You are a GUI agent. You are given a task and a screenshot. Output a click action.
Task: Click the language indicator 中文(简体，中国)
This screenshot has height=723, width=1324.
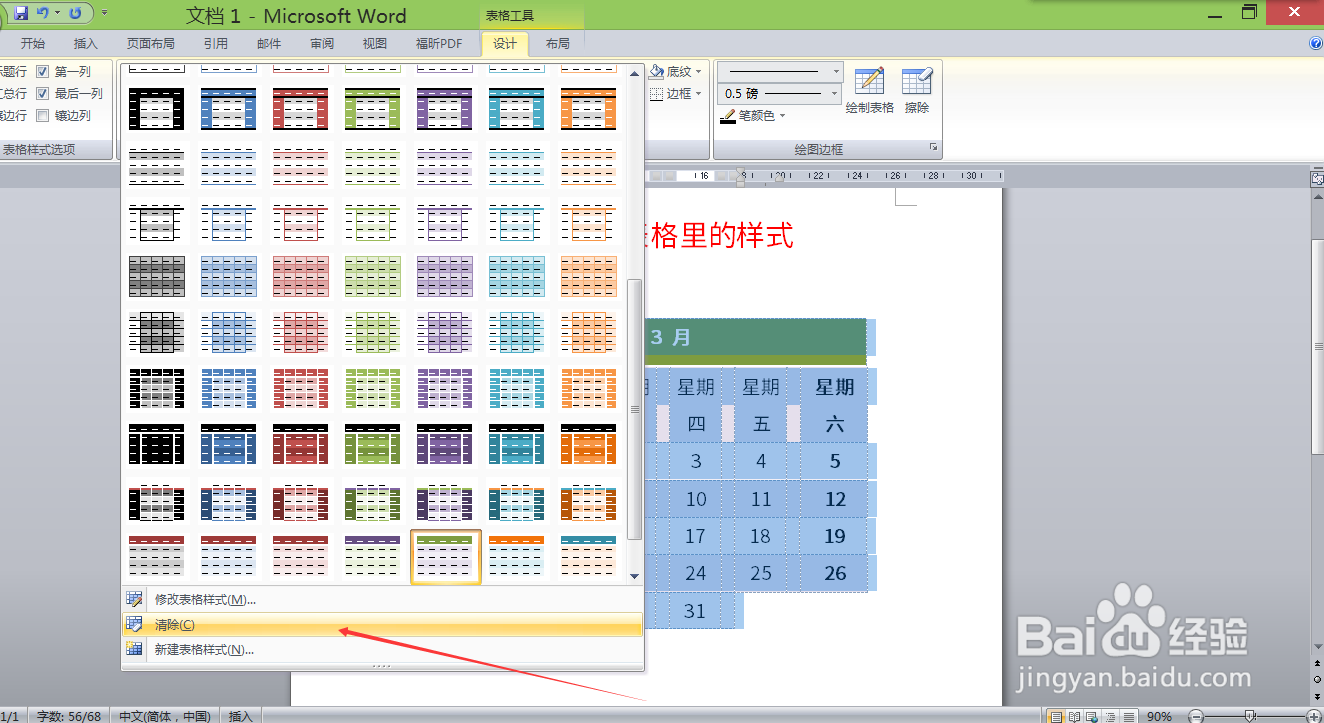tap(165, 716)
